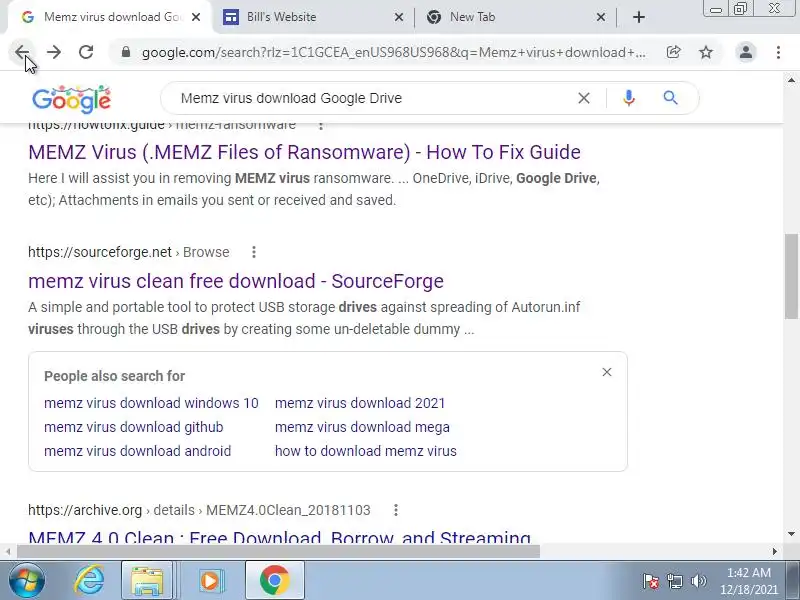The height and width of the screenshot is (600, 800).
Task: Open options for the sourceforge.net result
Action: coord(254,252)
